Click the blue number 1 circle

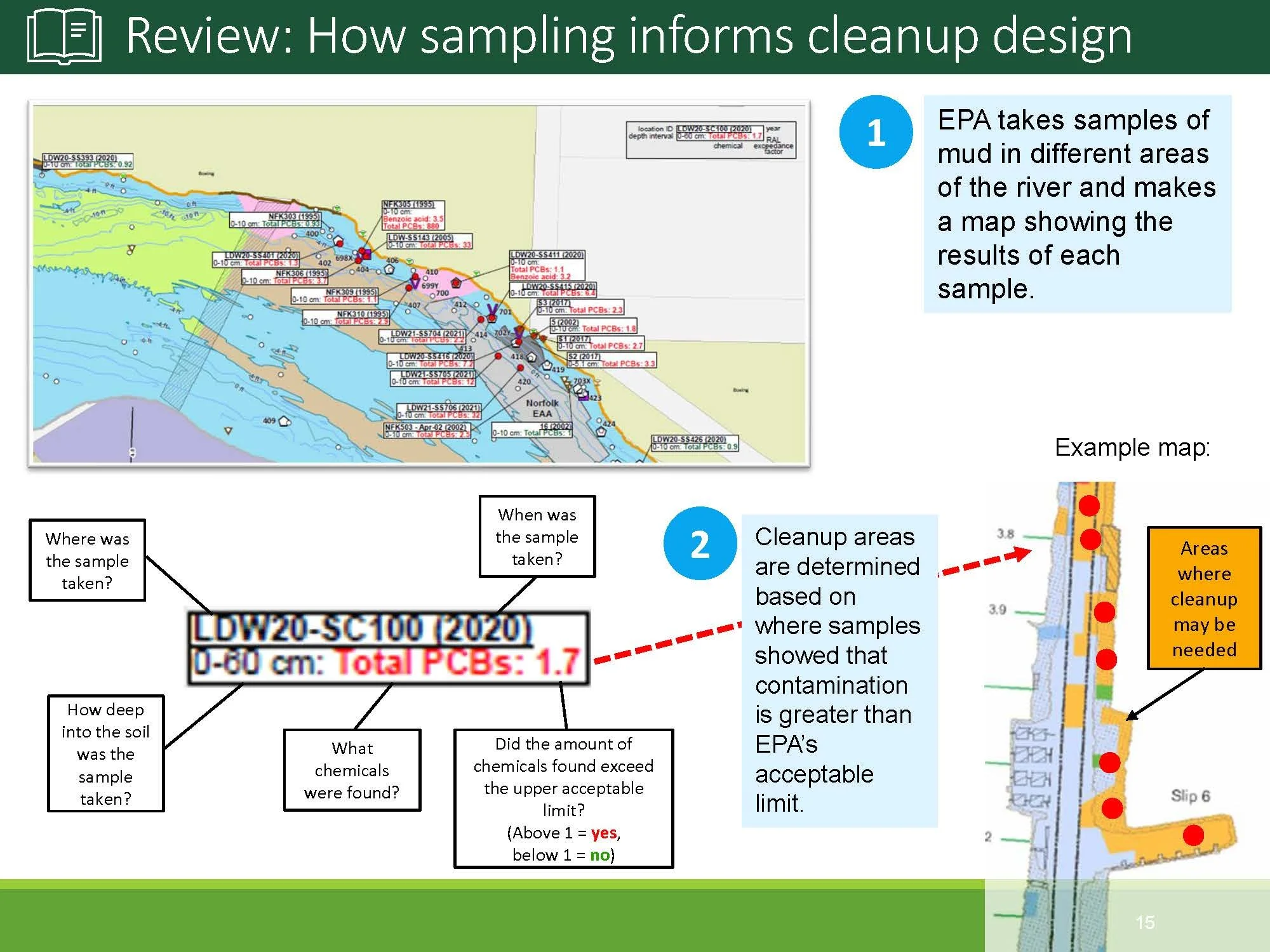coord(876,132)
